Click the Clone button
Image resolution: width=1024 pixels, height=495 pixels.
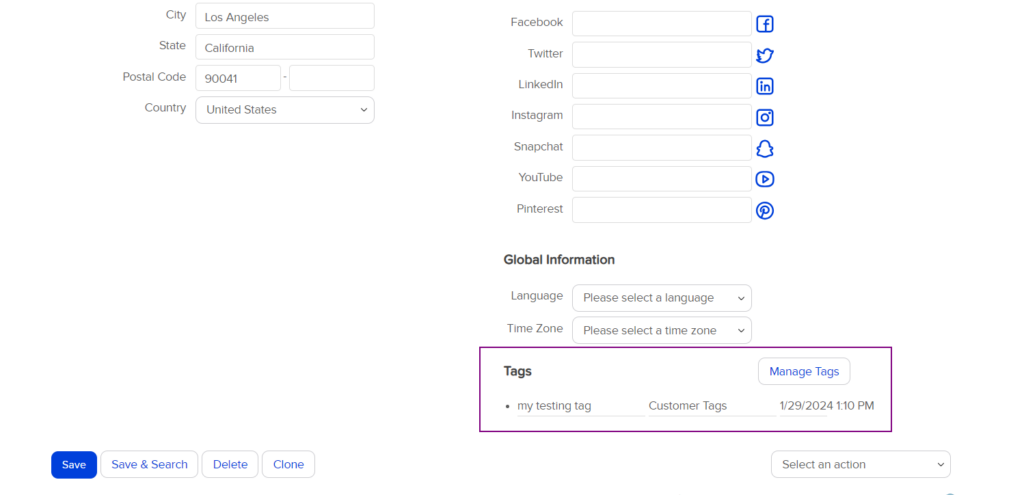(x=288, y=464)
